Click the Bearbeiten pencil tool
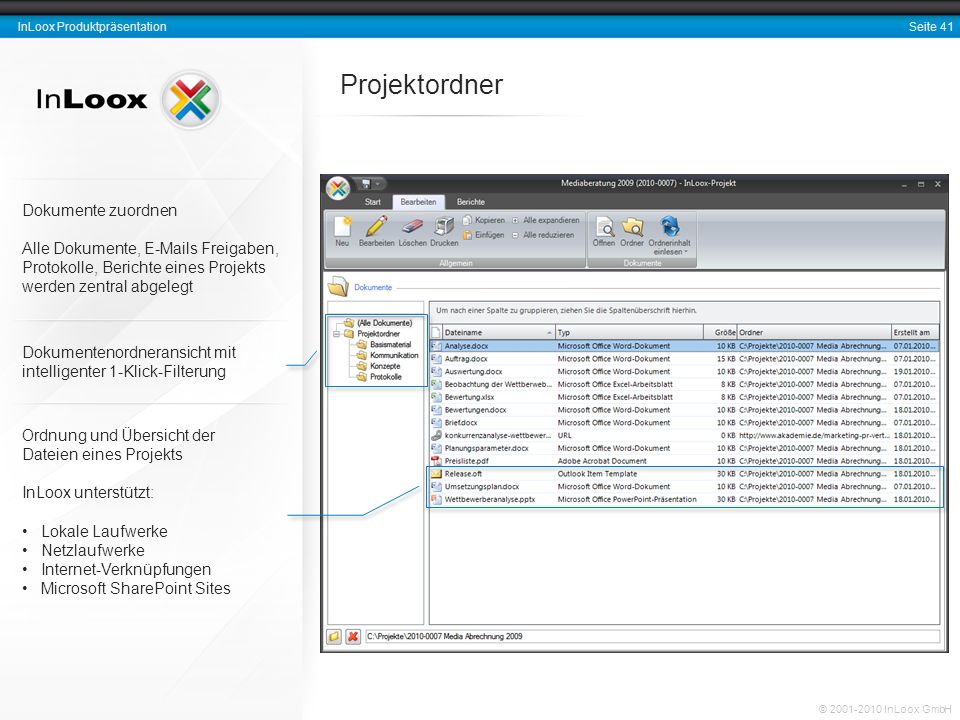 click(377, 231)
